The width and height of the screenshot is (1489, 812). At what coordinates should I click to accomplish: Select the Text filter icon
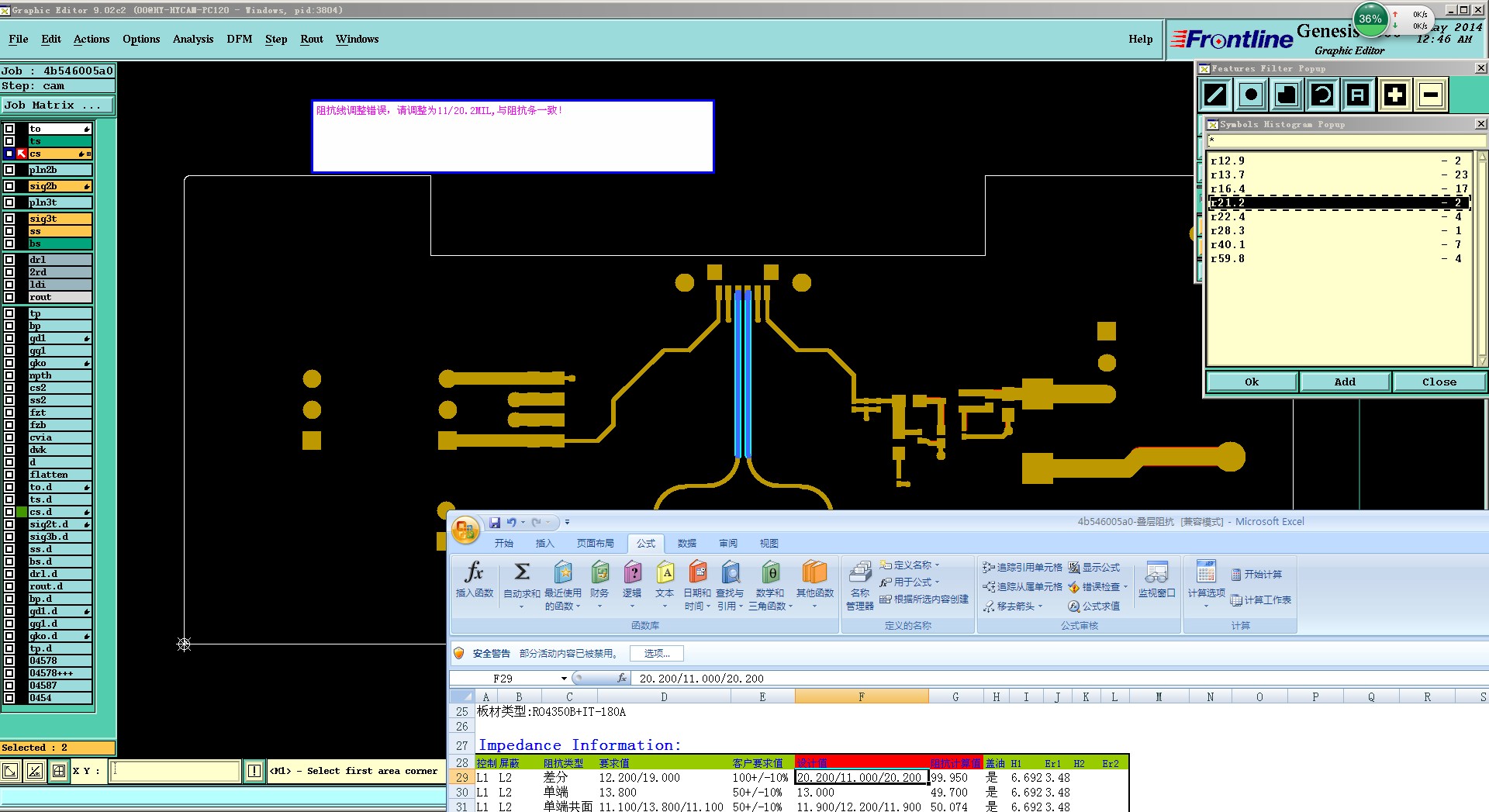pyautogui.click(x=1358, y=95)
